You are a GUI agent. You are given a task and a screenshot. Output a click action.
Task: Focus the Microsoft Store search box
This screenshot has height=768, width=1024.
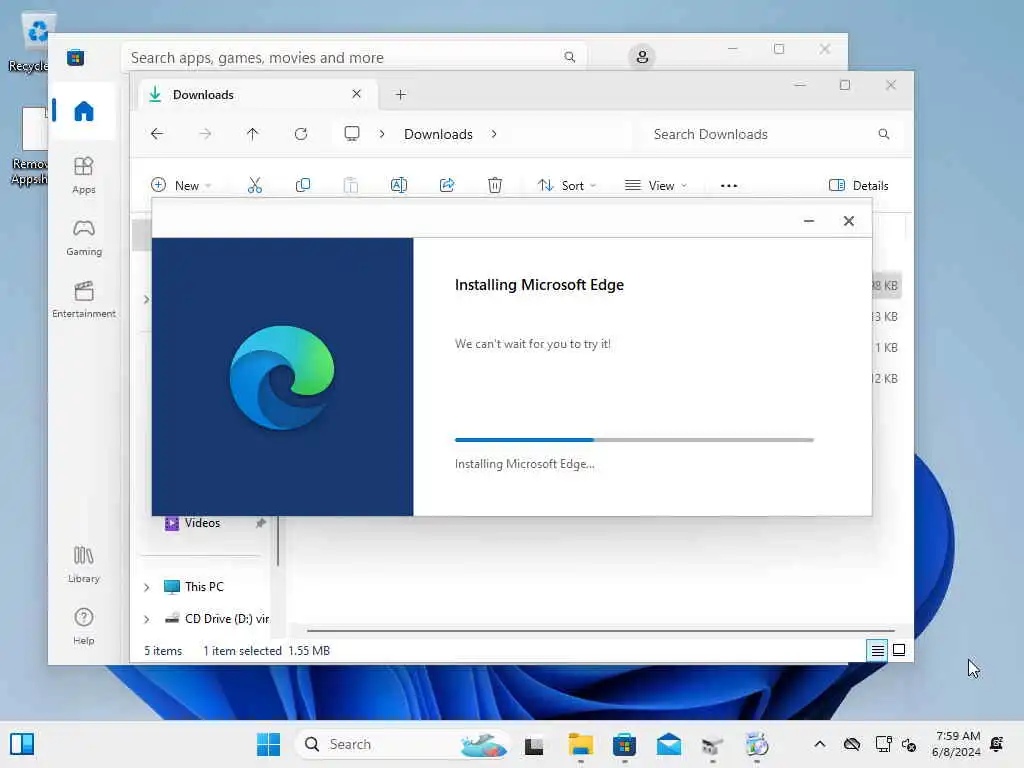coord(353,57)
